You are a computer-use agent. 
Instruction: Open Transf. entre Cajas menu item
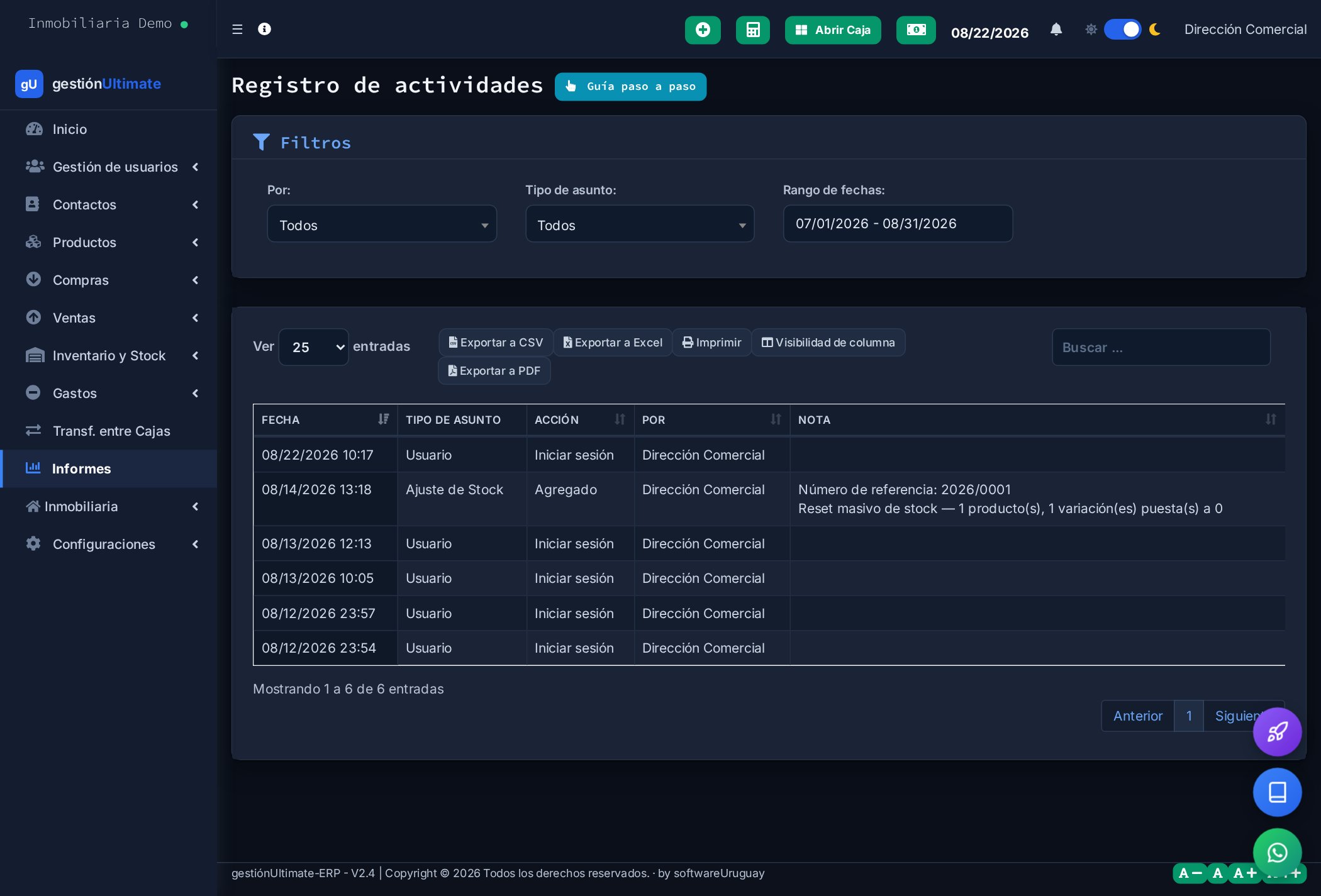pyautogui.click(x=109, y=431)
